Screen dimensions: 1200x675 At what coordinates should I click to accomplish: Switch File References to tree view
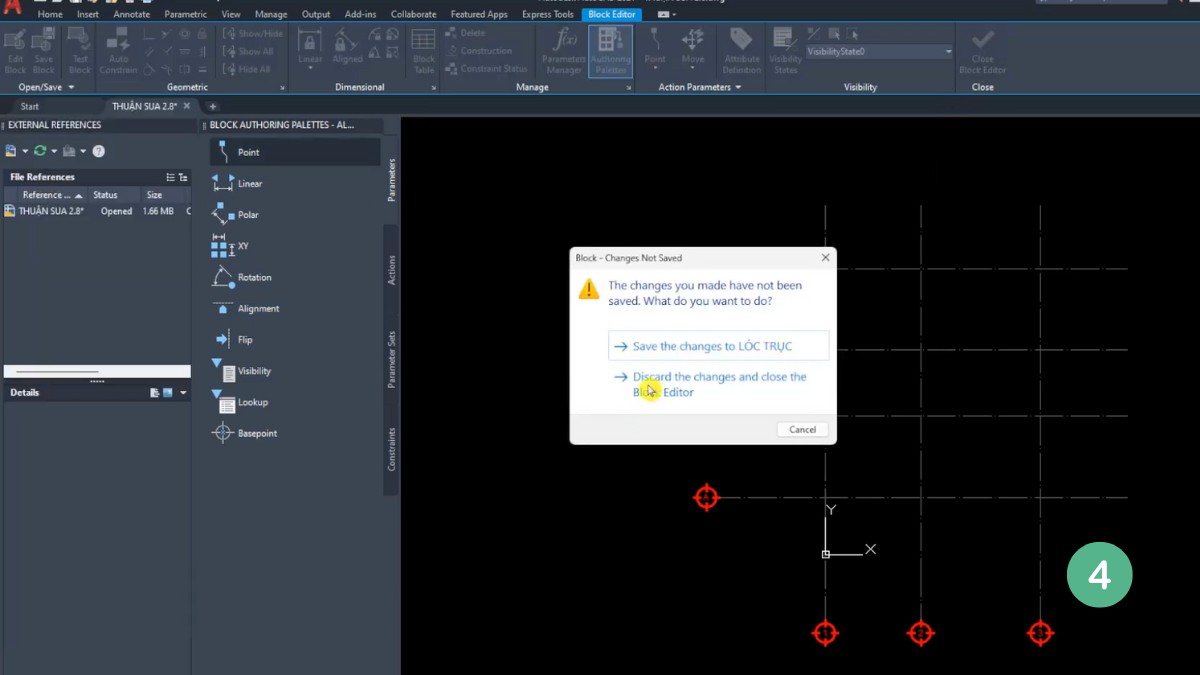[x=183, y=177]
